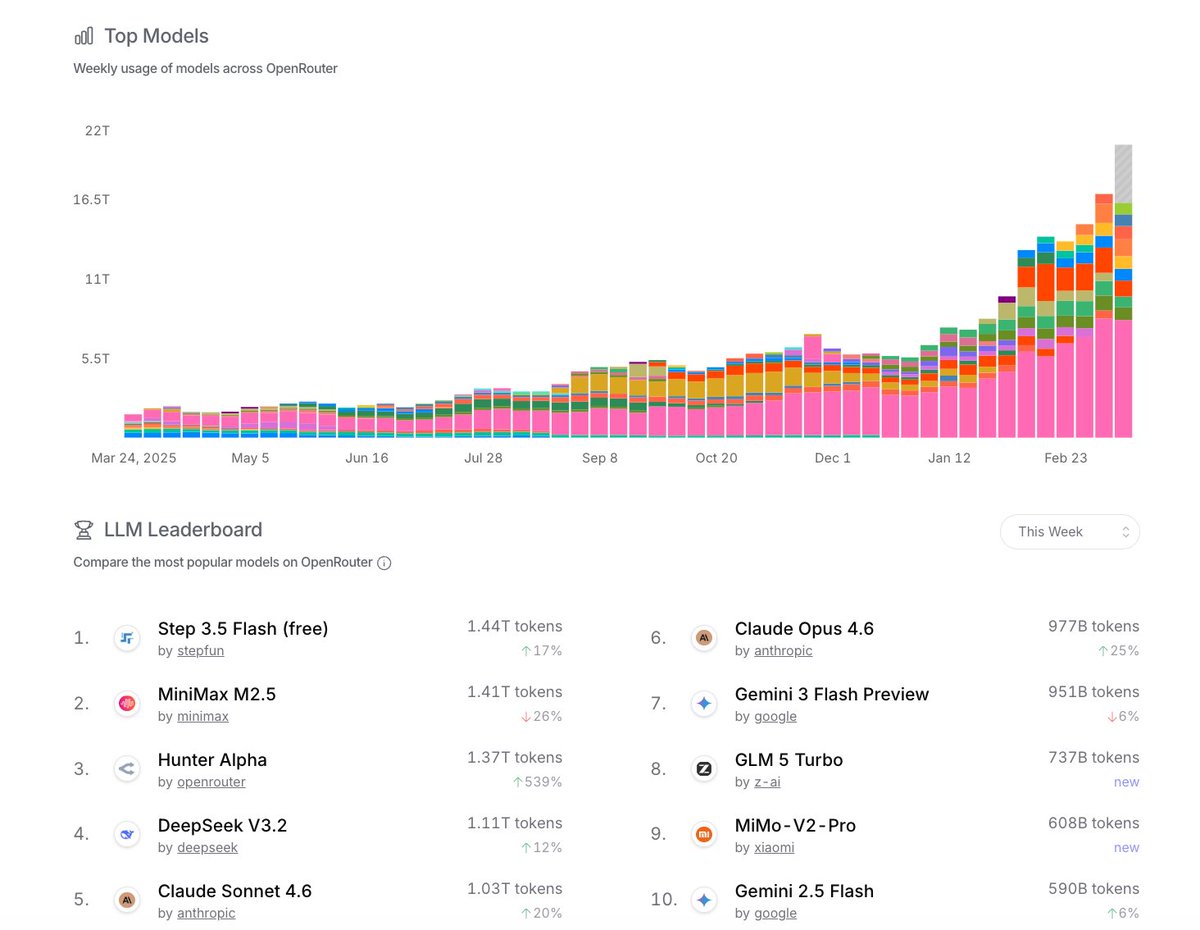The image size is (1200, 930).
Task: Click the 16.5T y-axis label
Action: [91, 200]
